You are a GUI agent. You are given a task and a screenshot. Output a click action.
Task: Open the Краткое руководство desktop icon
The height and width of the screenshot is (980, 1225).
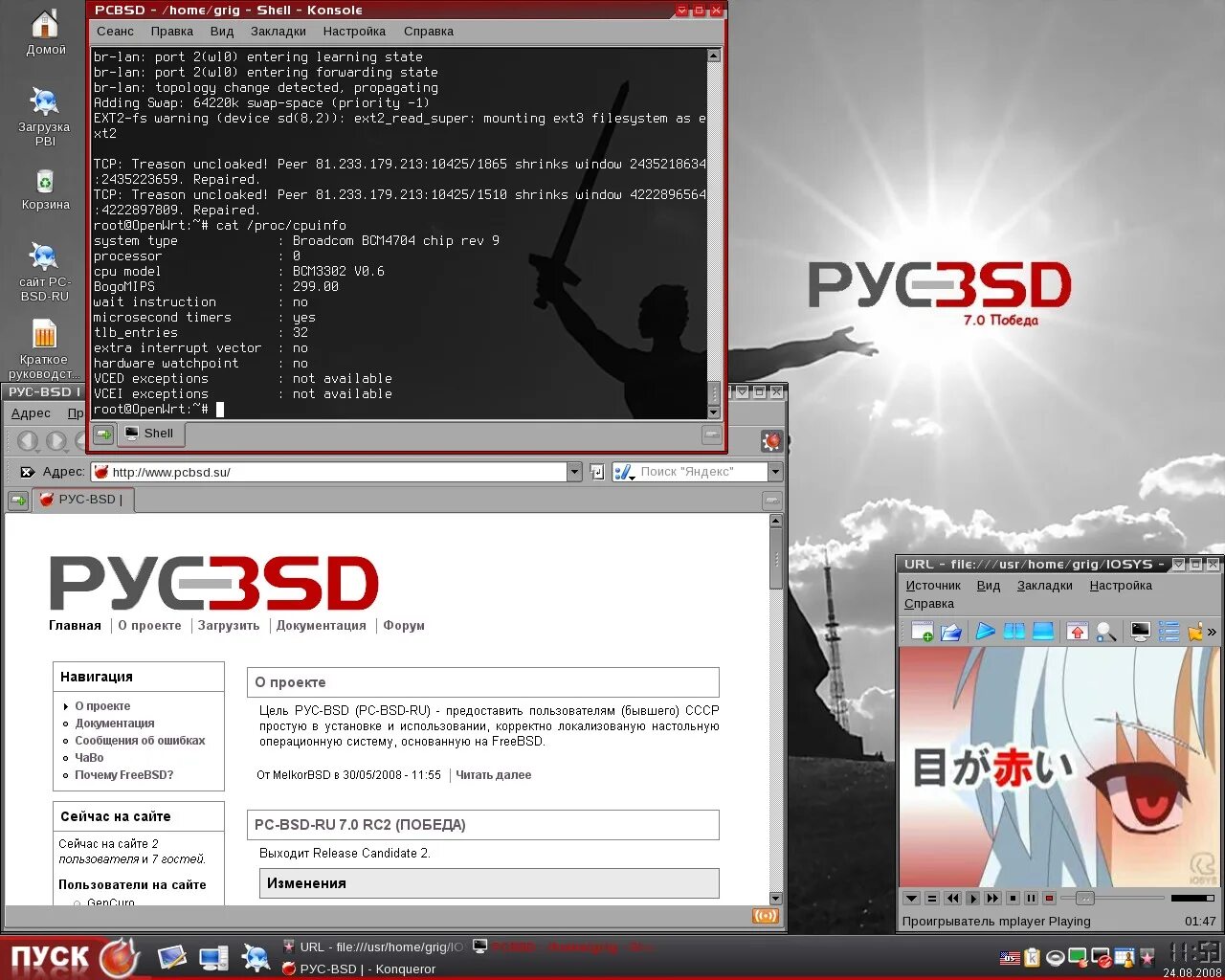click(44, 350)
